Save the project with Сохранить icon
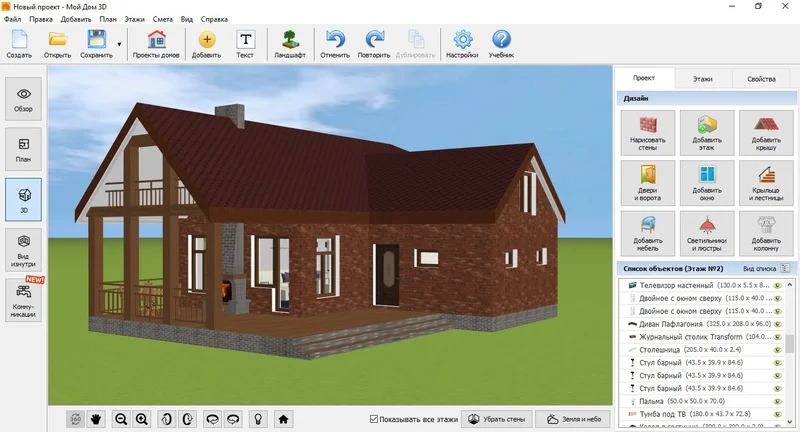This screenshot has height=432, width=800. tap(96, 44)
